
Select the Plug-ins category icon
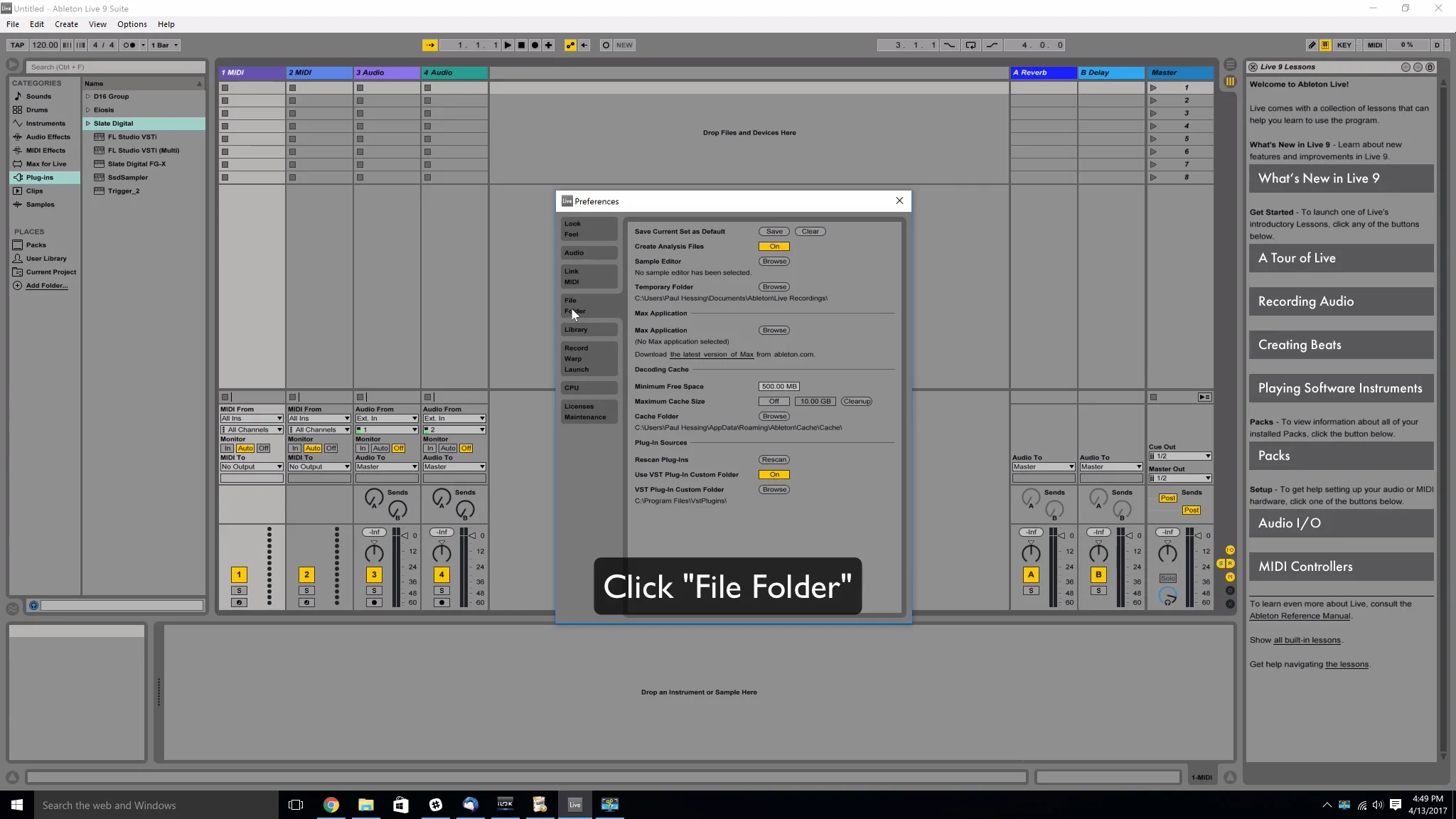click(18, 178)
